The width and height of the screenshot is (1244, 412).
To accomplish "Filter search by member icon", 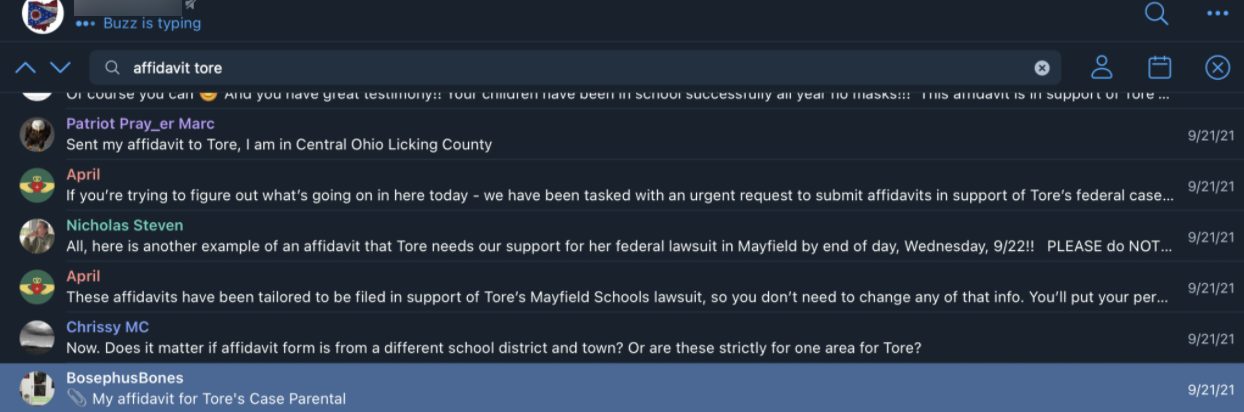I will pos(1101,68).
